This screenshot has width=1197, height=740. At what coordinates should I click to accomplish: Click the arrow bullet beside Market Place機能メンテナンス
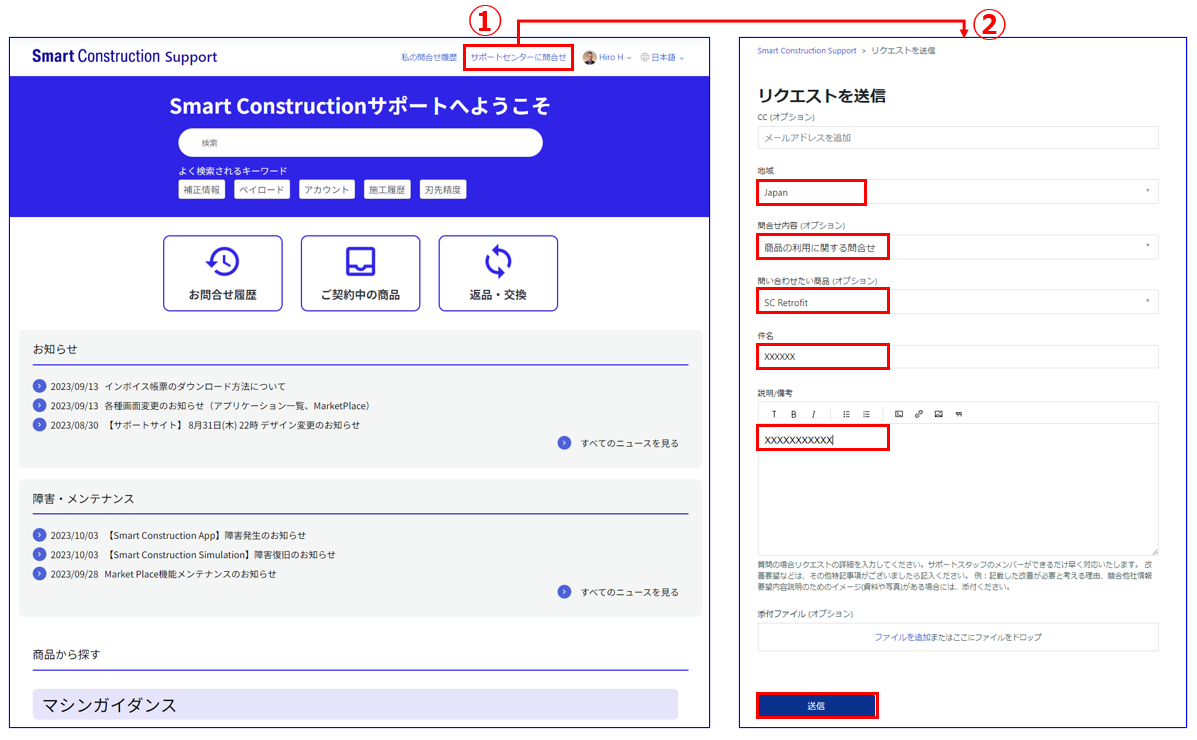pos(40,573)
